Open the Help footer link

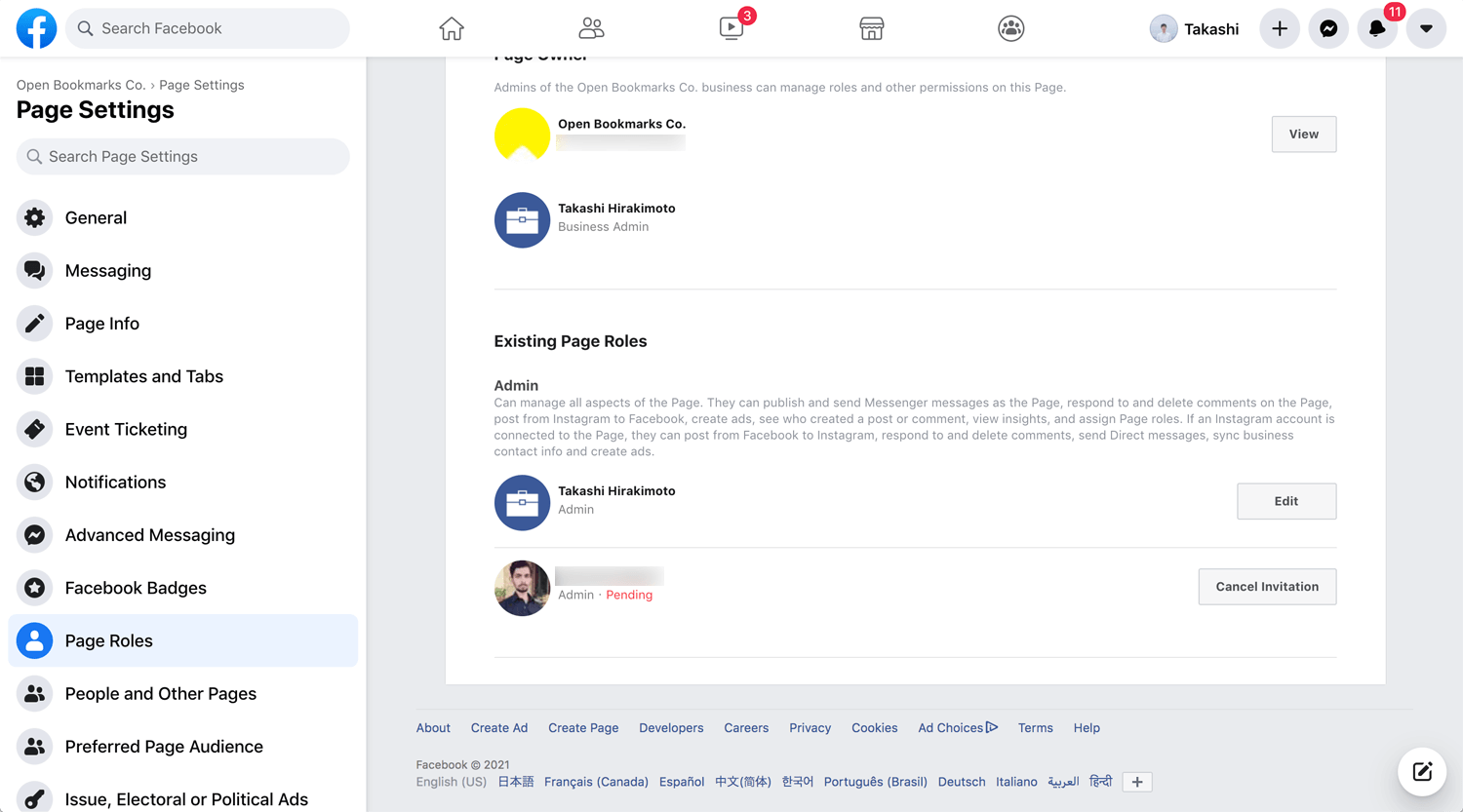(x=1087, y=728)
